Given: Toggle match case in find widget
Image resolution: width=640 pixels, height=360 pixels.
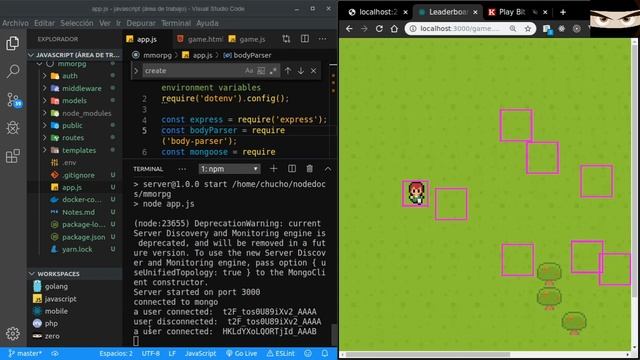Looking at the screenshot, I should (x=249, y=71).
